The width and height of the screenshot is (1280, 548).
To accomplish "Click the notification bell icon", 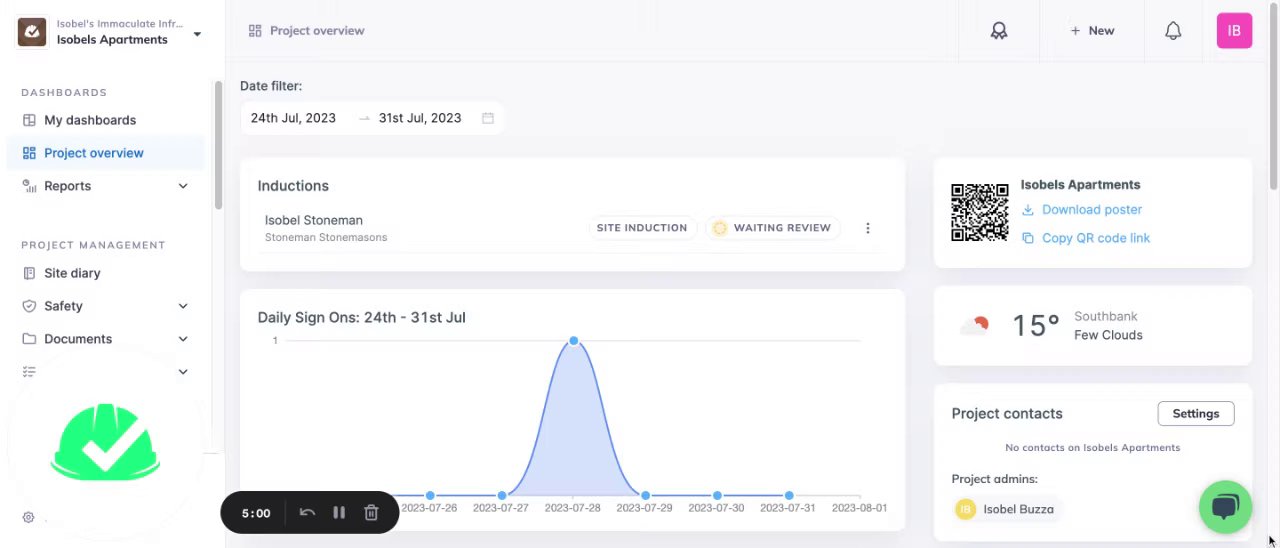I will 1173,31.
